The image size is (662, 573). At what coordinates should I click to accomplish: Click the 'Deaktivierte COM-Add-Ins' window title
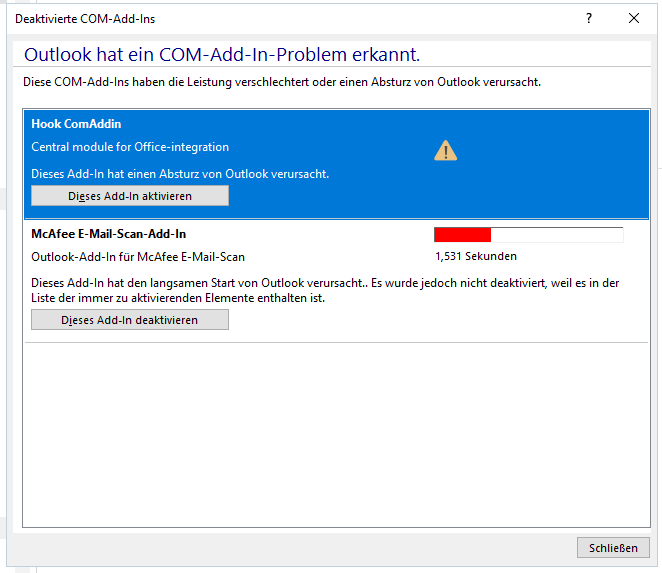click(85, 19)
